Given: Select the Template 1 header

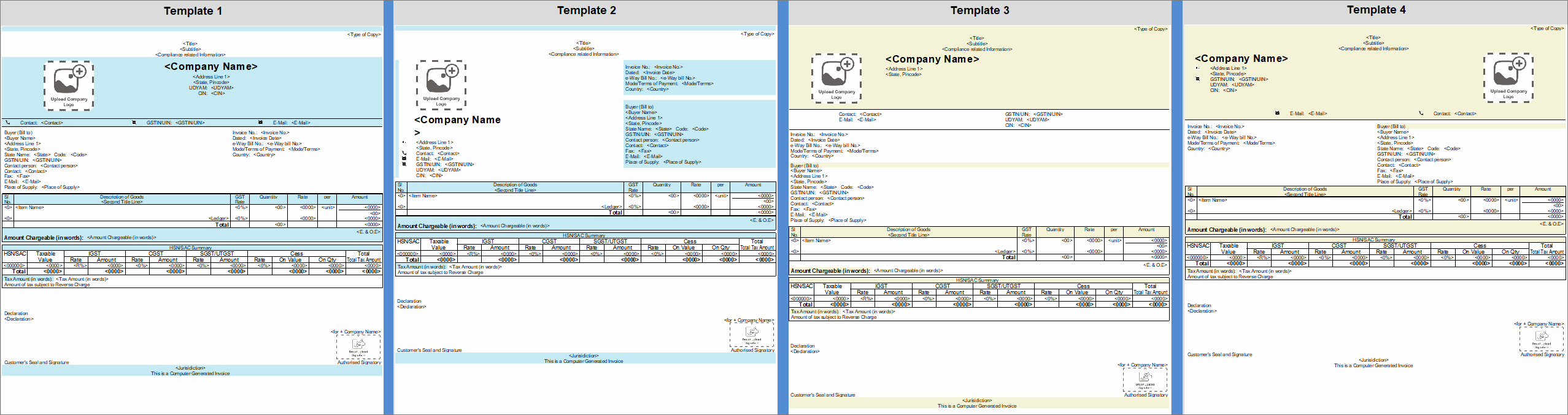Looking at the screenshot, I should [192, 11].
